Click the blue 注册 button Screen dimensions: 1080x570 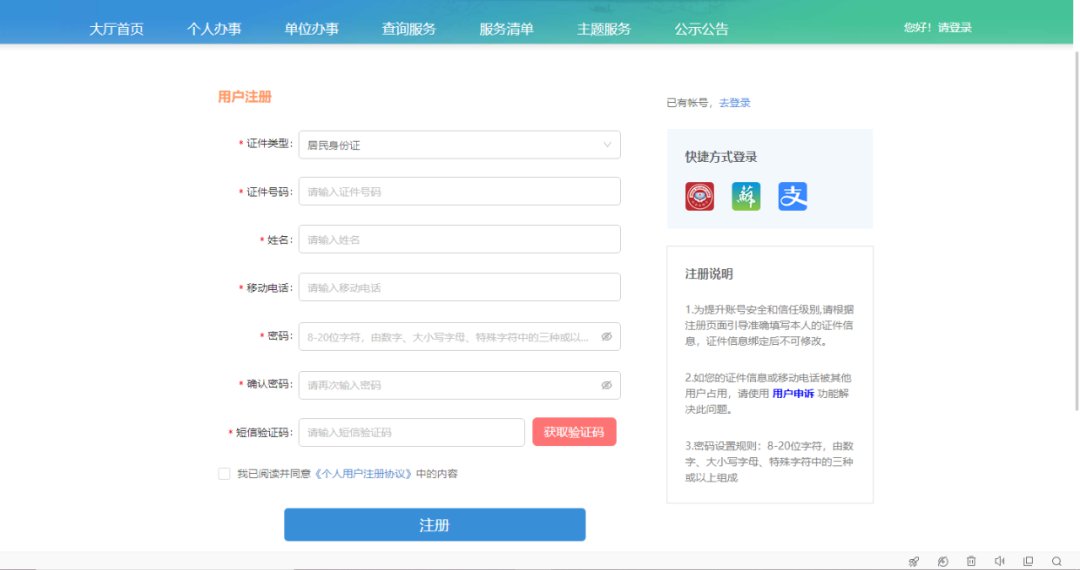point(434,525)
